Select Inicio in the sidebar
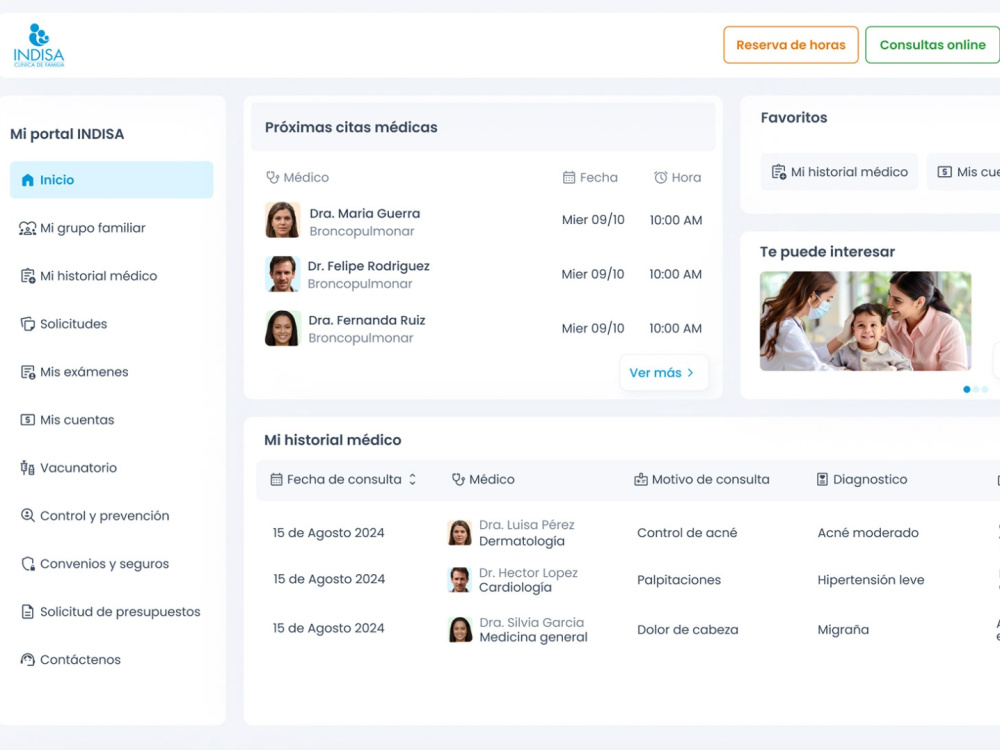This screenshot has width=1000, height=750. 112,180
